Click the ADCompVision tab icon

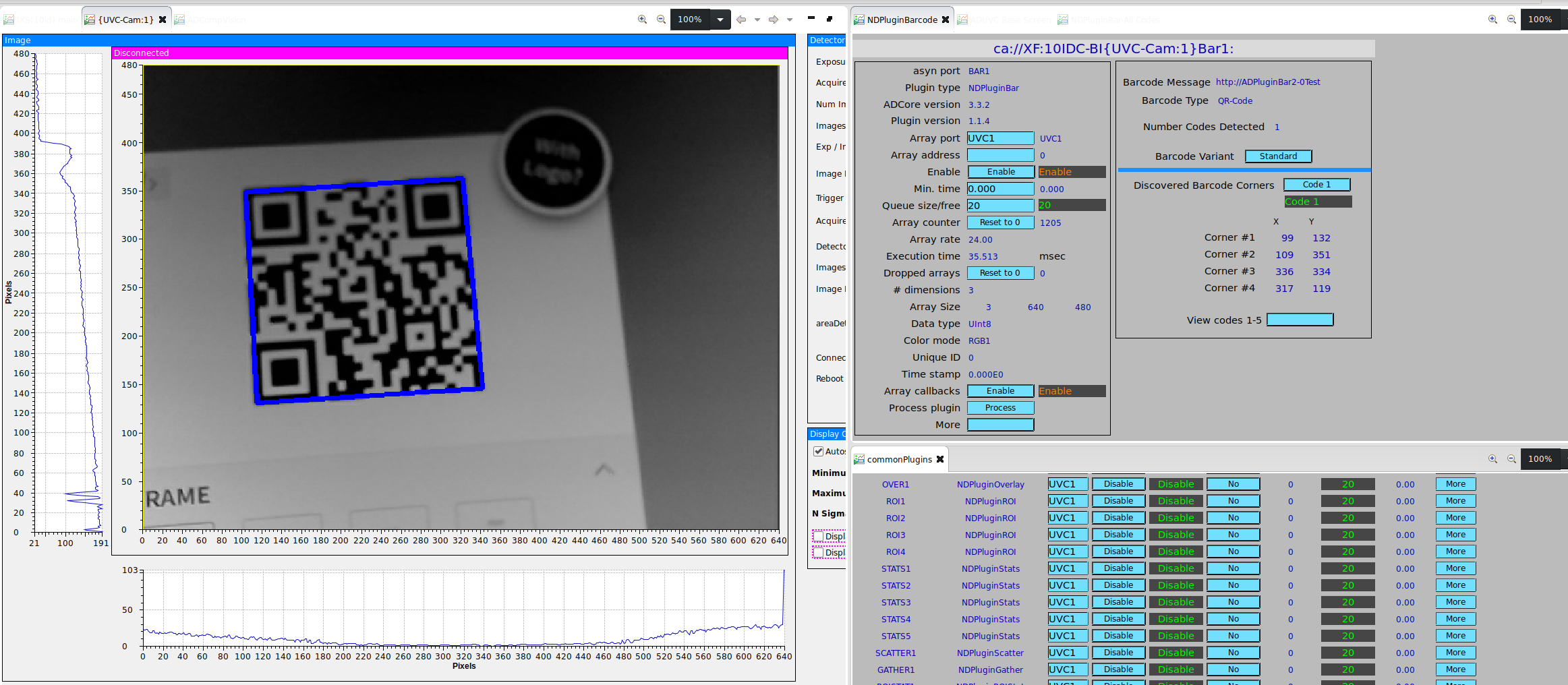179,20
